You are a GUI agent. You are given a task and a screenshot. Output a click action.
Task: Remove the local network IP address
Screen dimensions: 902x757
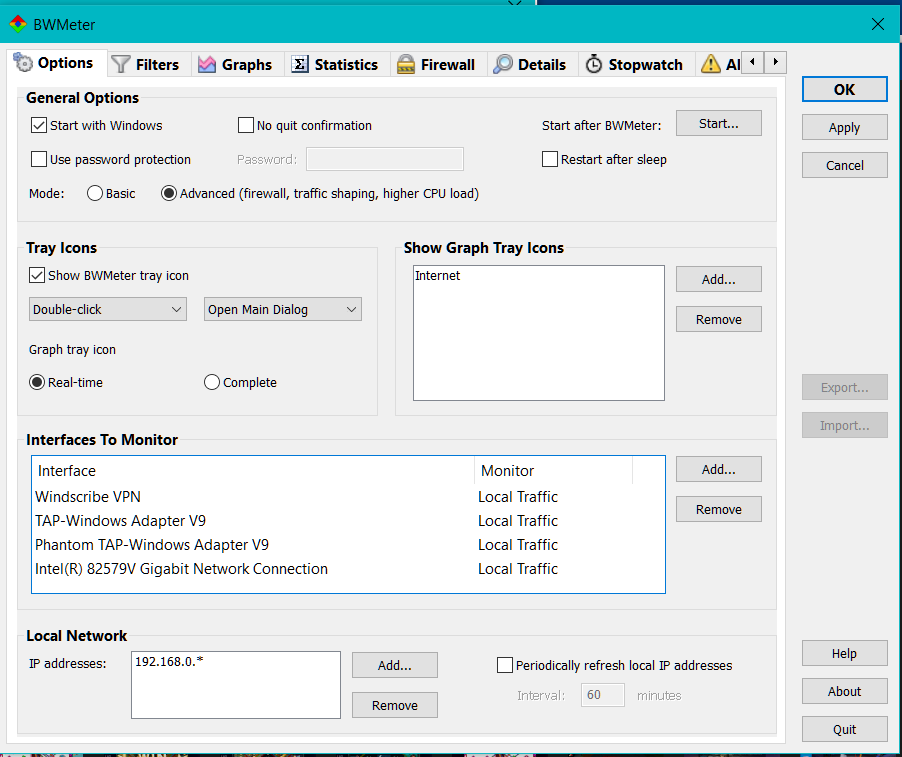(395, 706)
